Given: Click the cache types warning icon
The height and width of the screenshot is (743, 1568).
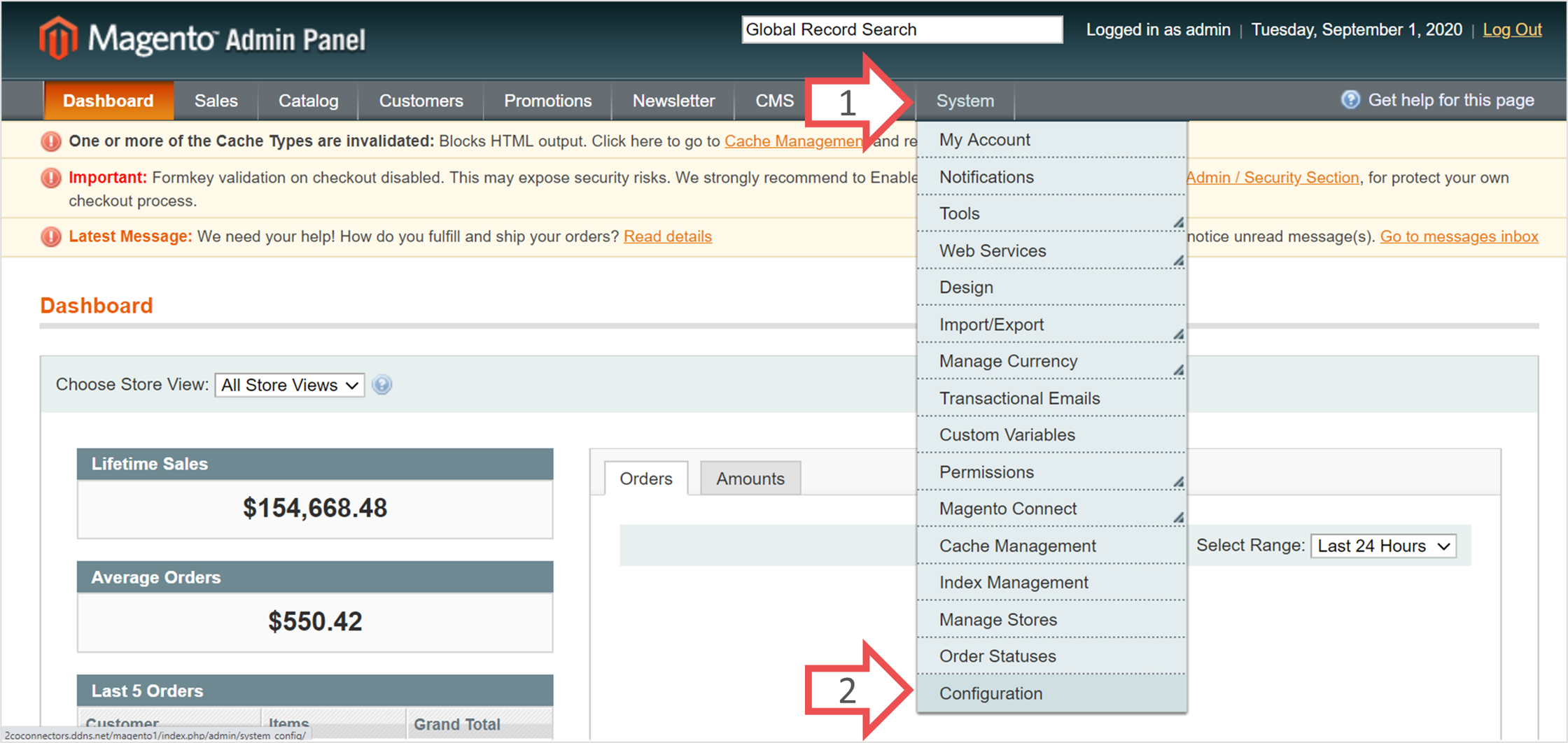Looking at the screenshot, I should 51,141.
